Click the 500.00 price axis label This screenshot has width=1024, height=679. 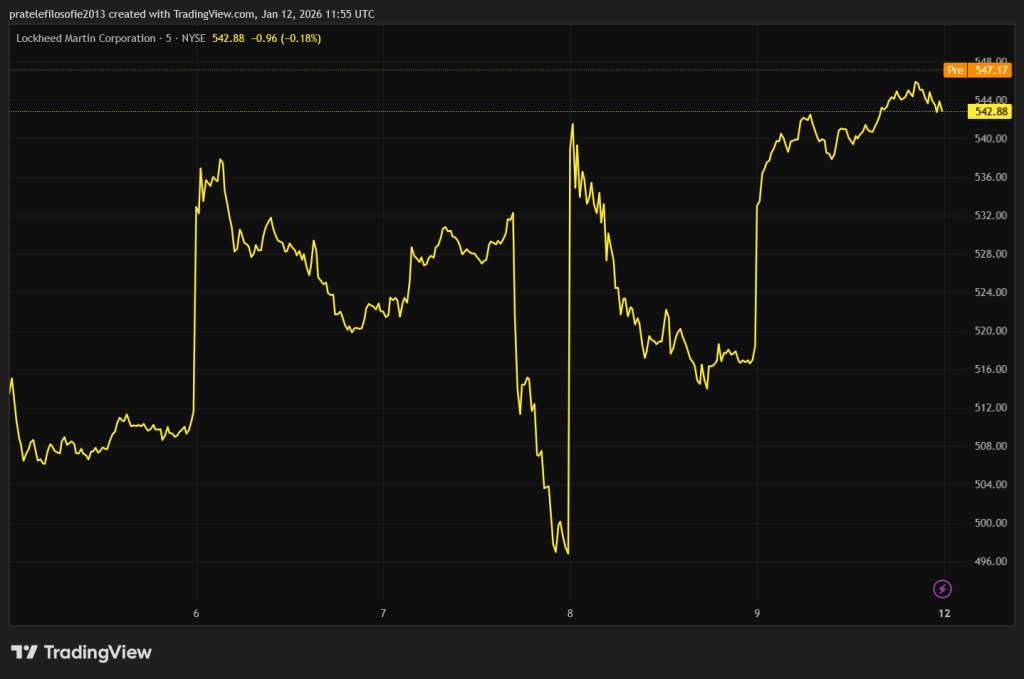990,523
